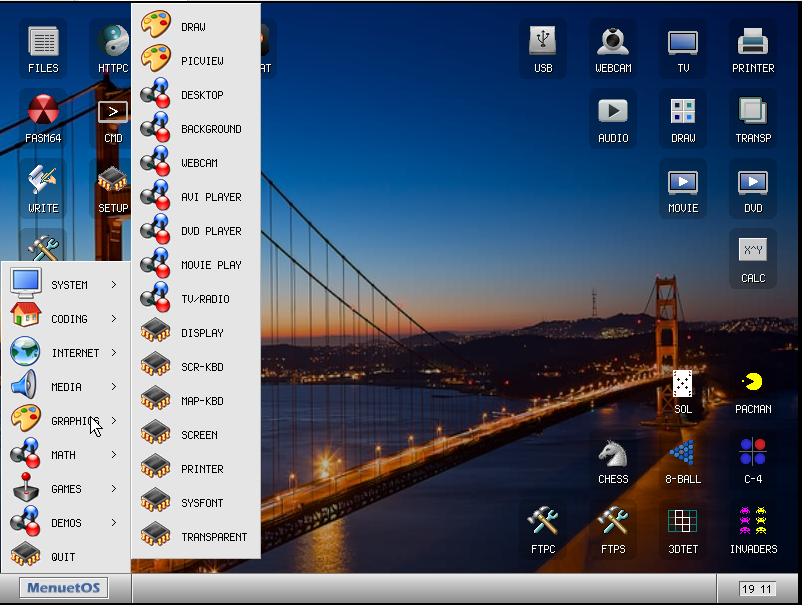Open the DVD desktop icon
The width and height of the screenshot is (802, 605).
click(x=752, y=188)
